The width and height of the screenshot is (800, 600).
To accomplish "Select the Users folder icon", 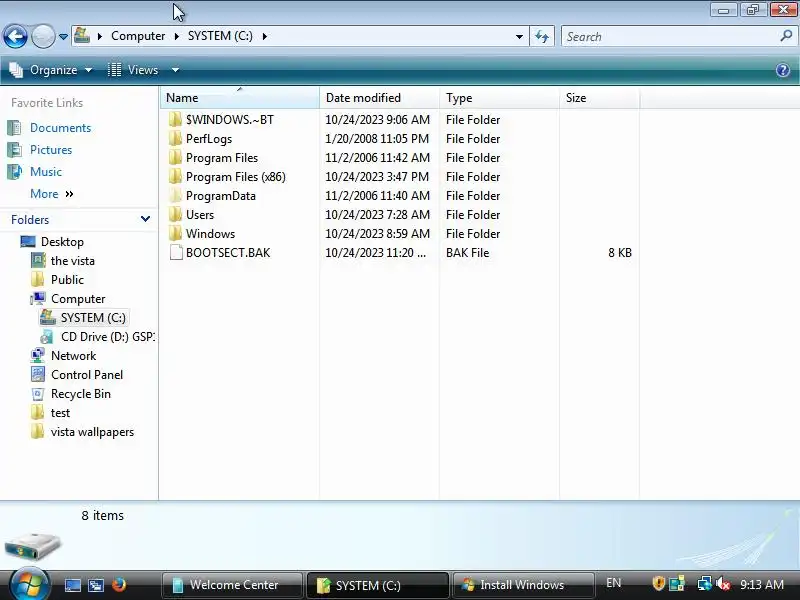I will (175, 214).
